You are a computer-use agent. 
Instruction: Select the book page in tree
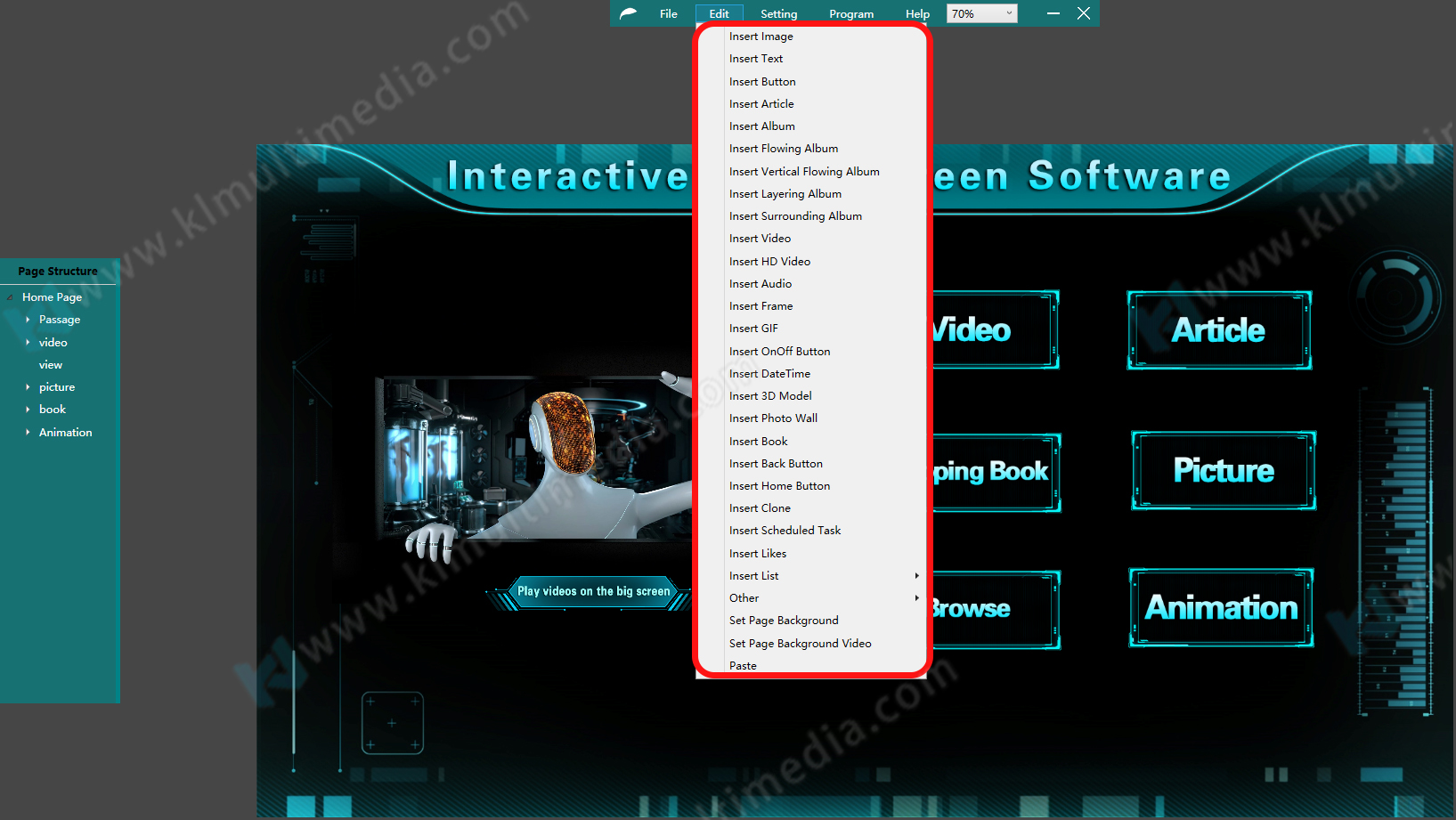point(53,410)
